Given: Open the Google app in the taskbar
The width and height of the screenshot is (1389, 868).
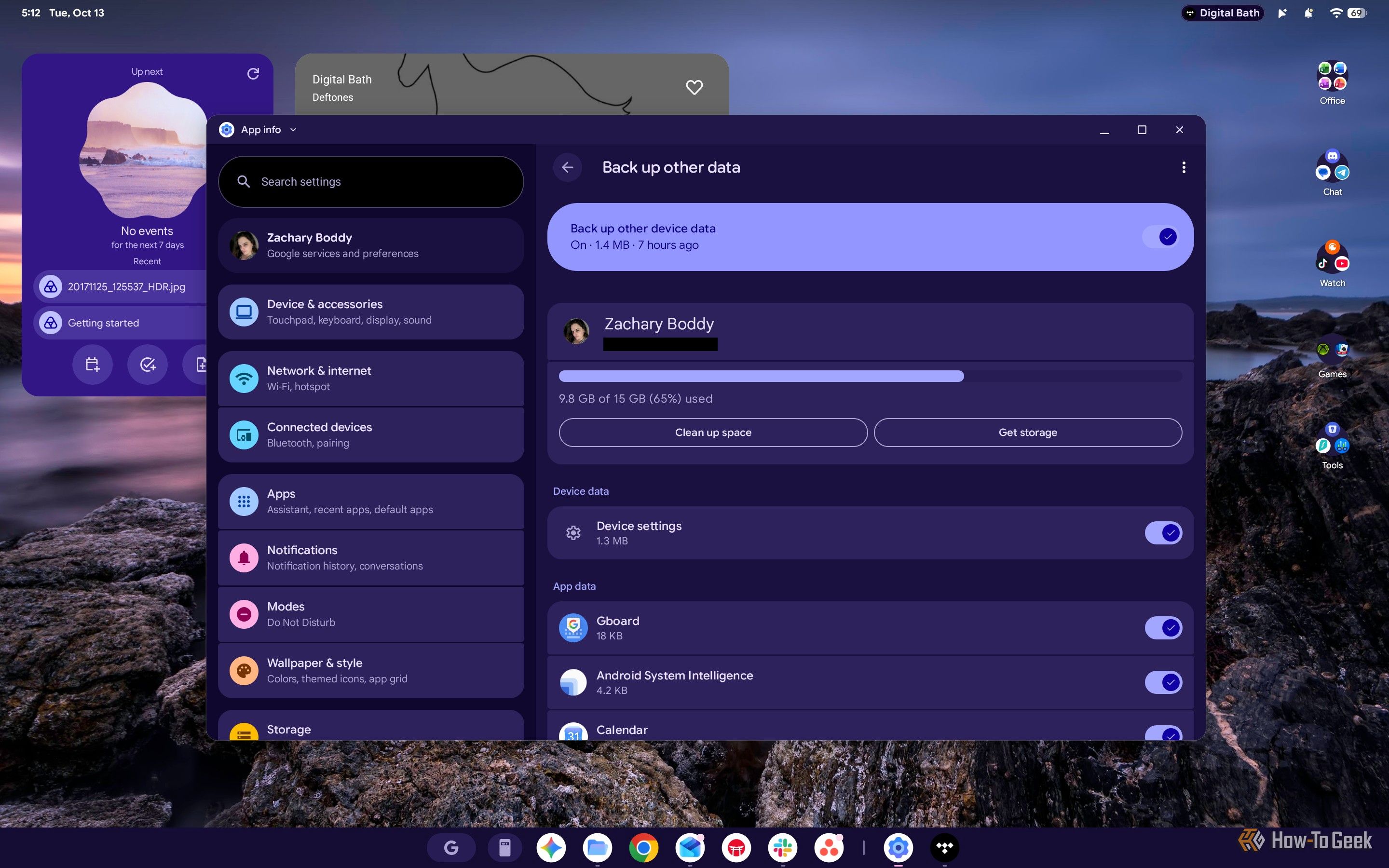Looking at the screenshot, I should (451, 847).
